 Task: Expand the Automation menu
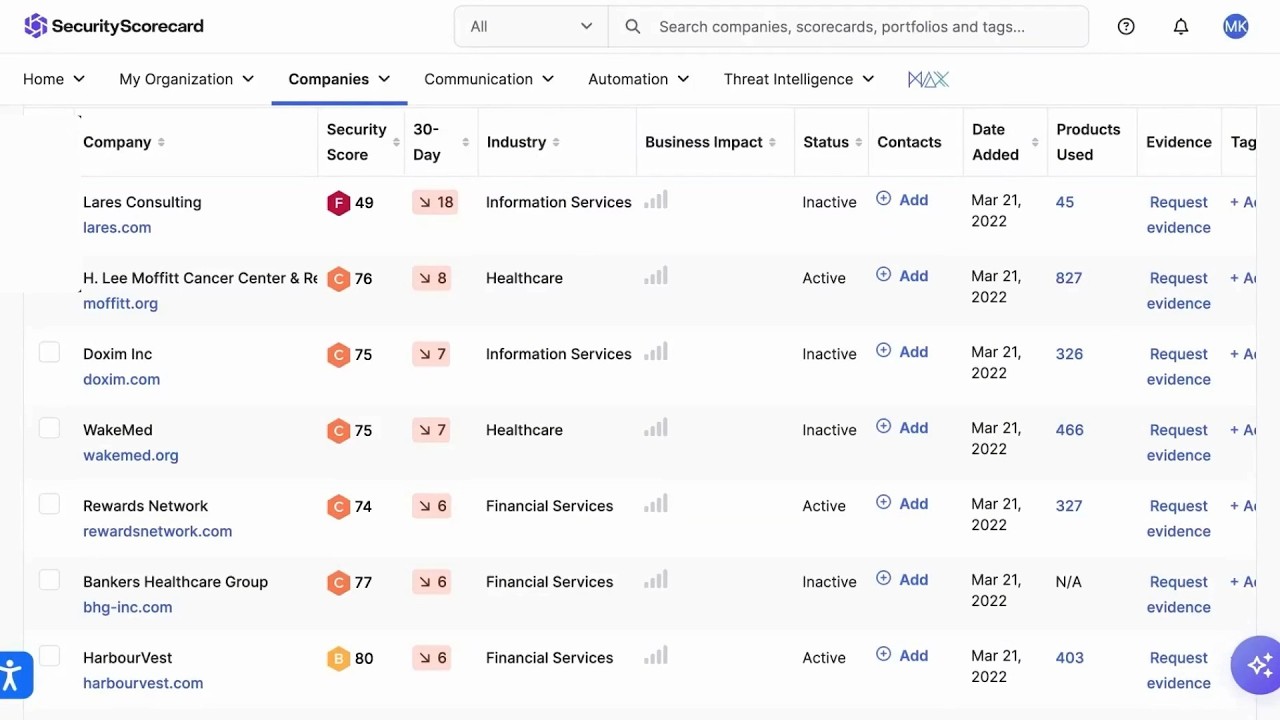639,79
